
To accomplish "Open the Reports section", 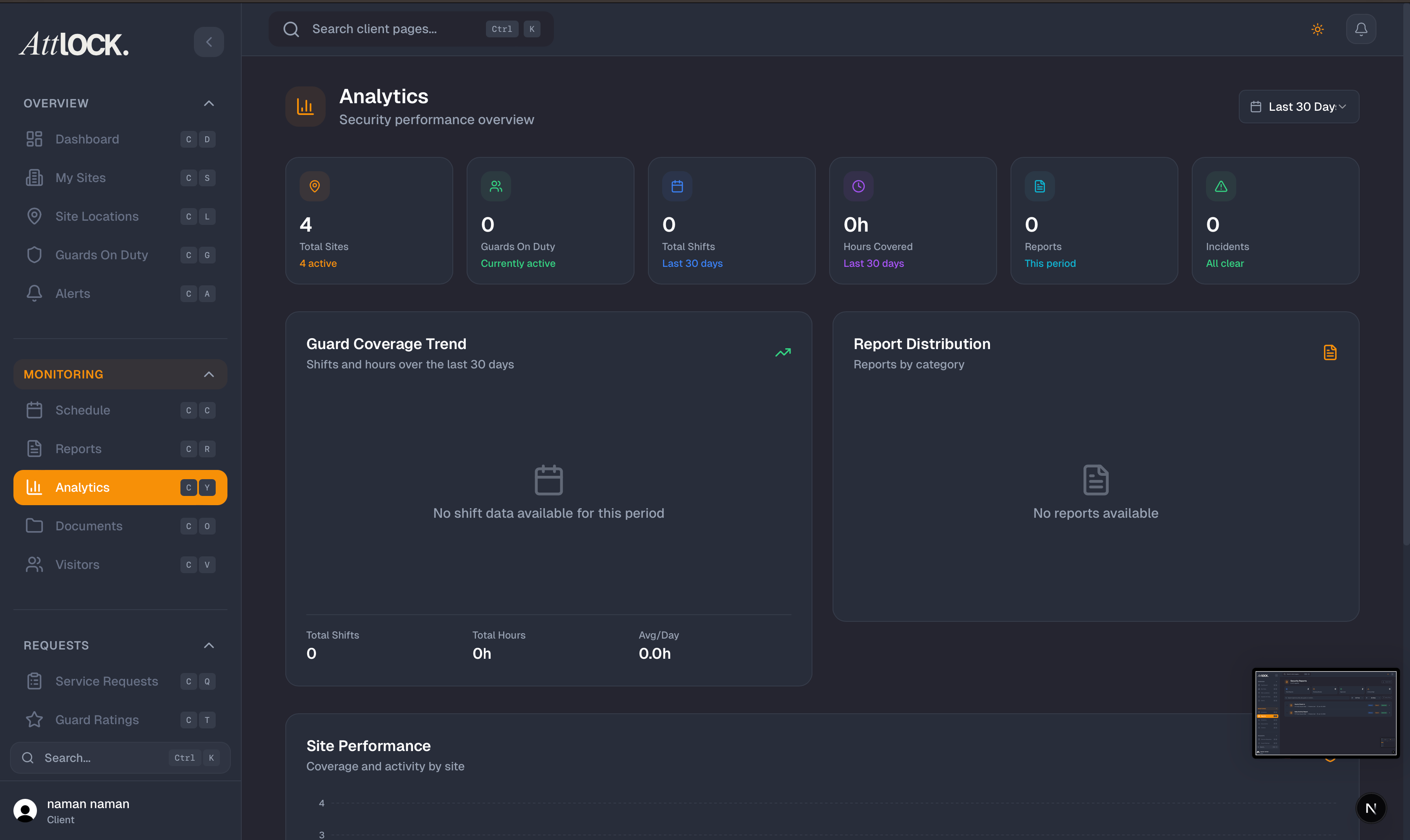I will tap(78, 448).
